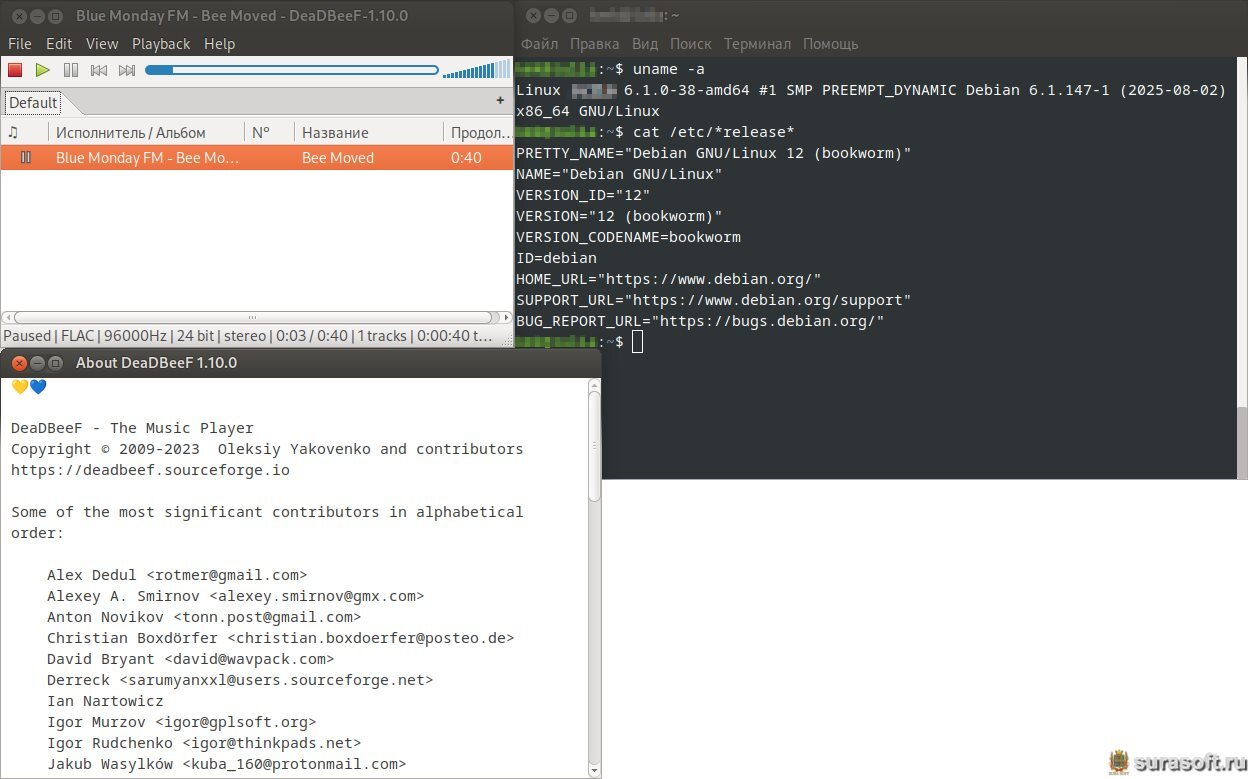
Task: Open the Поиск menu in the terminal
Action: point(691,44)
